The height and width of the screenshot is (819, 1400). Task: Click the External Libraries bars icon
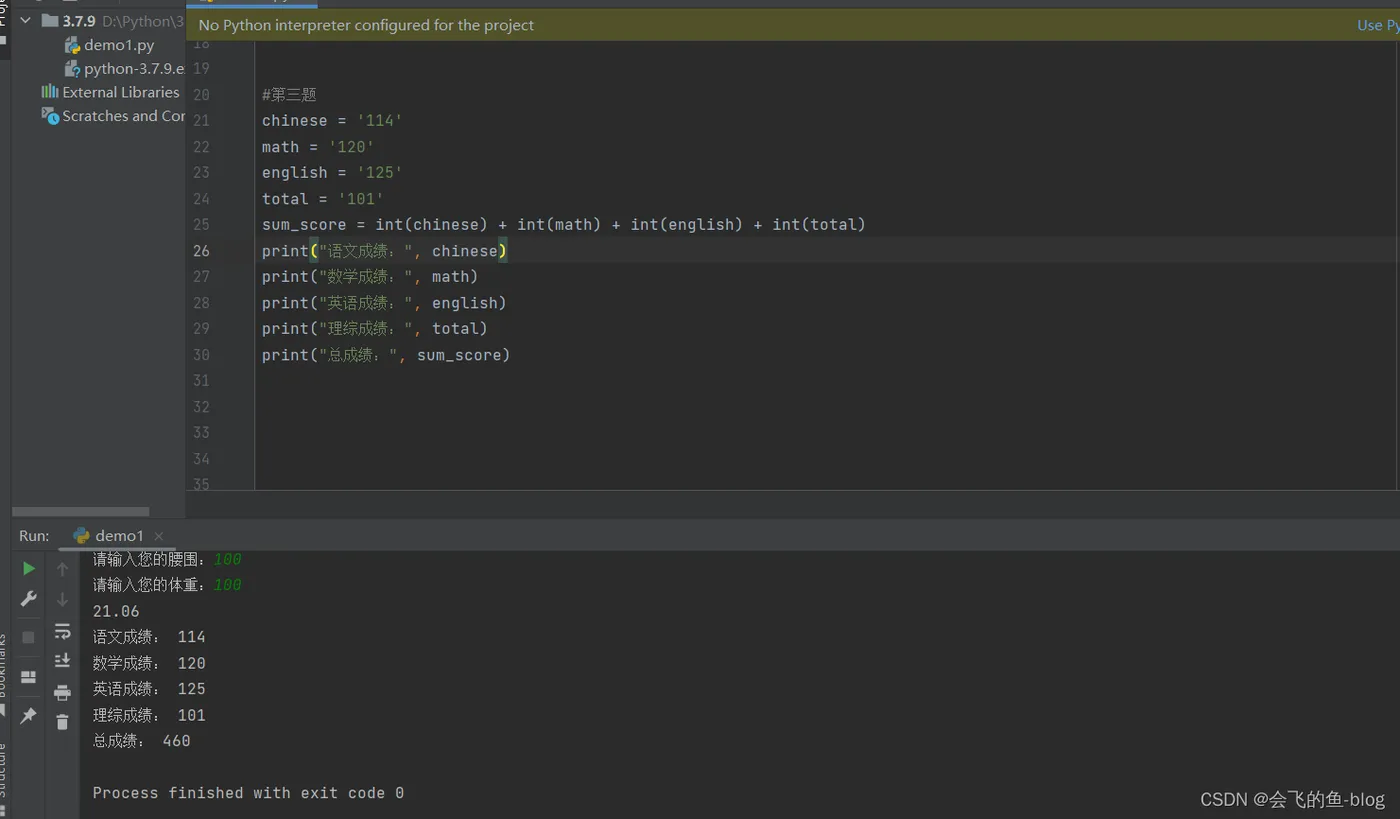[50, 92]
